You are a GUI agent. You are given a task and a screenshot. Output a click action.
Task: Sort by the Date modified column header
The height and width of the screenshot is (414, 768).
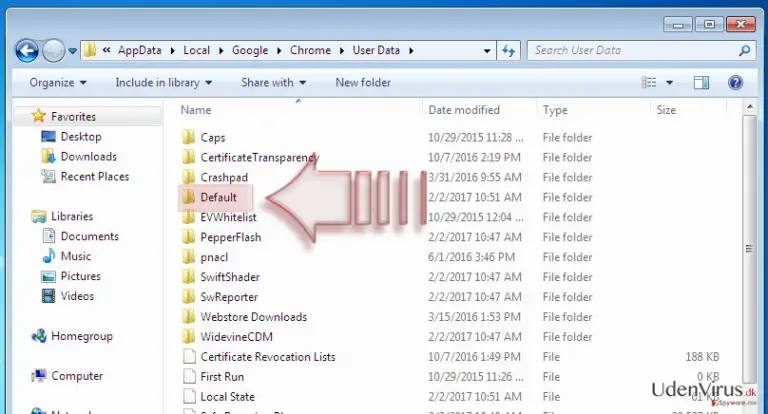464,110
